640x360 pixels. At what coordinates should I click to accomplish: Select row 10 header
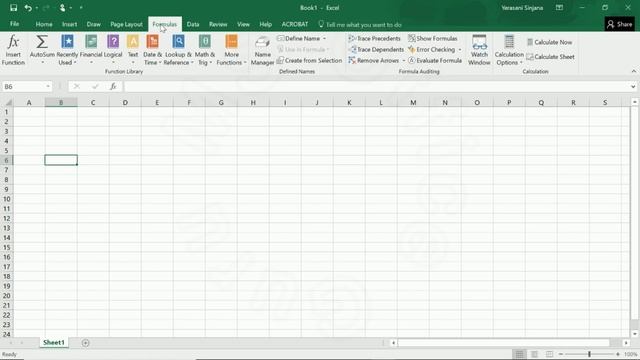[x=7, y=199]
